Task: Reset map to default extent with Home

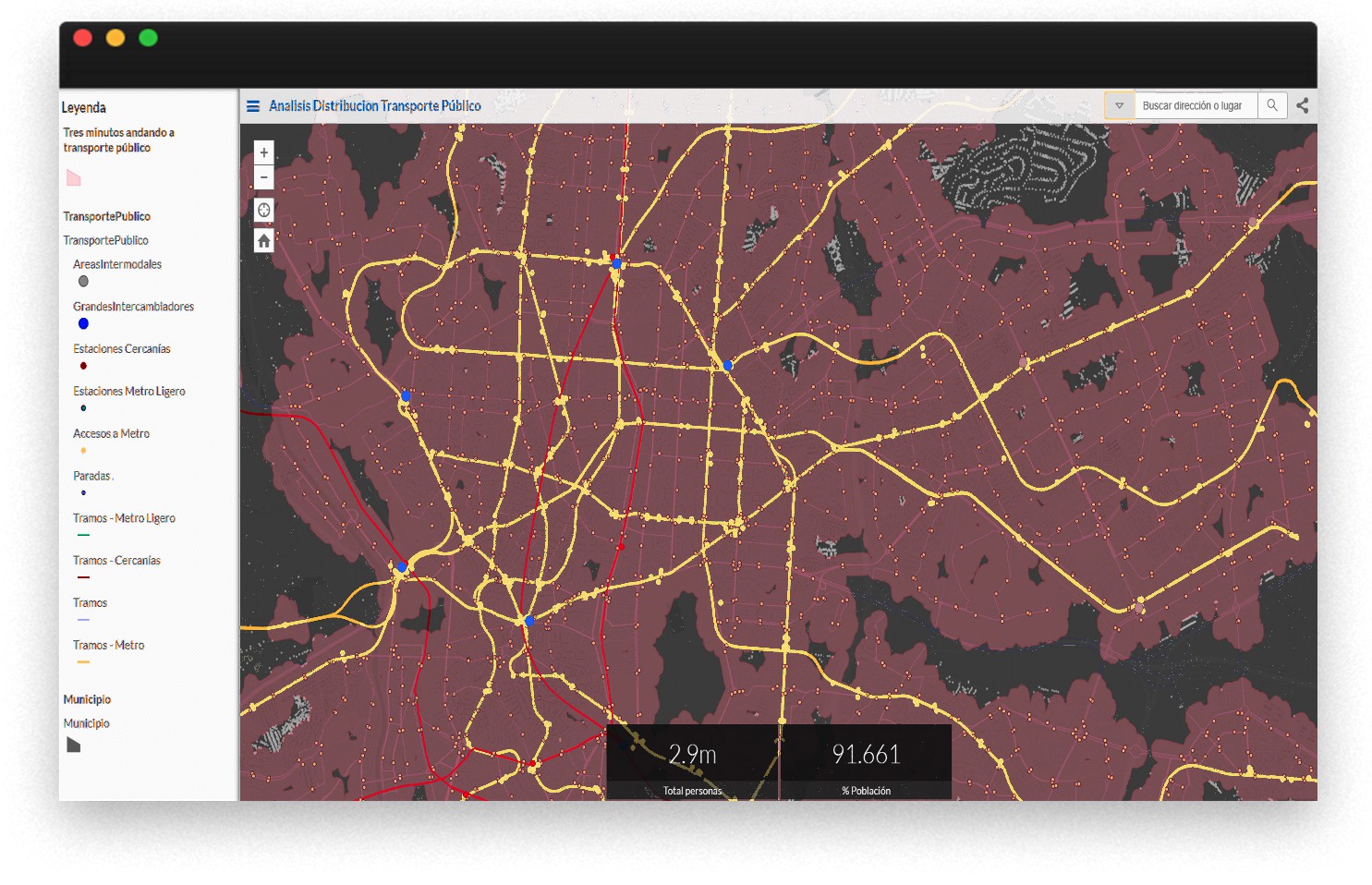Action: coord(264,241)
